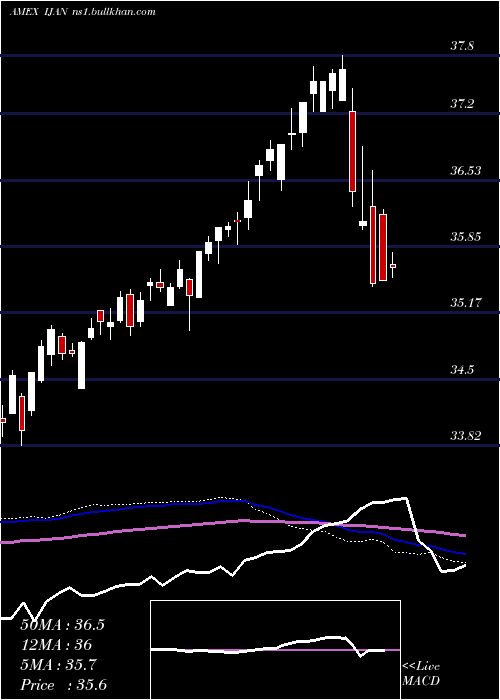Click the 35.85 price axis label
The width and height of the screenshot is (500, 700).
coord(466,237)
